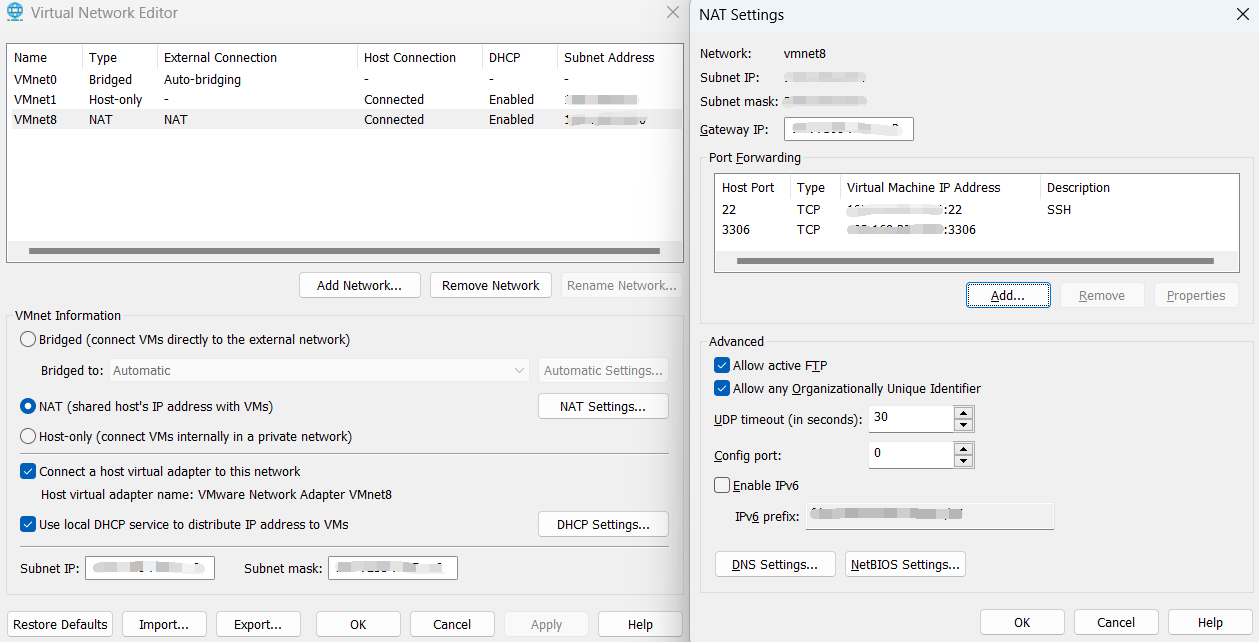
Task: Click Config port value field
Action: click(911, 454)
